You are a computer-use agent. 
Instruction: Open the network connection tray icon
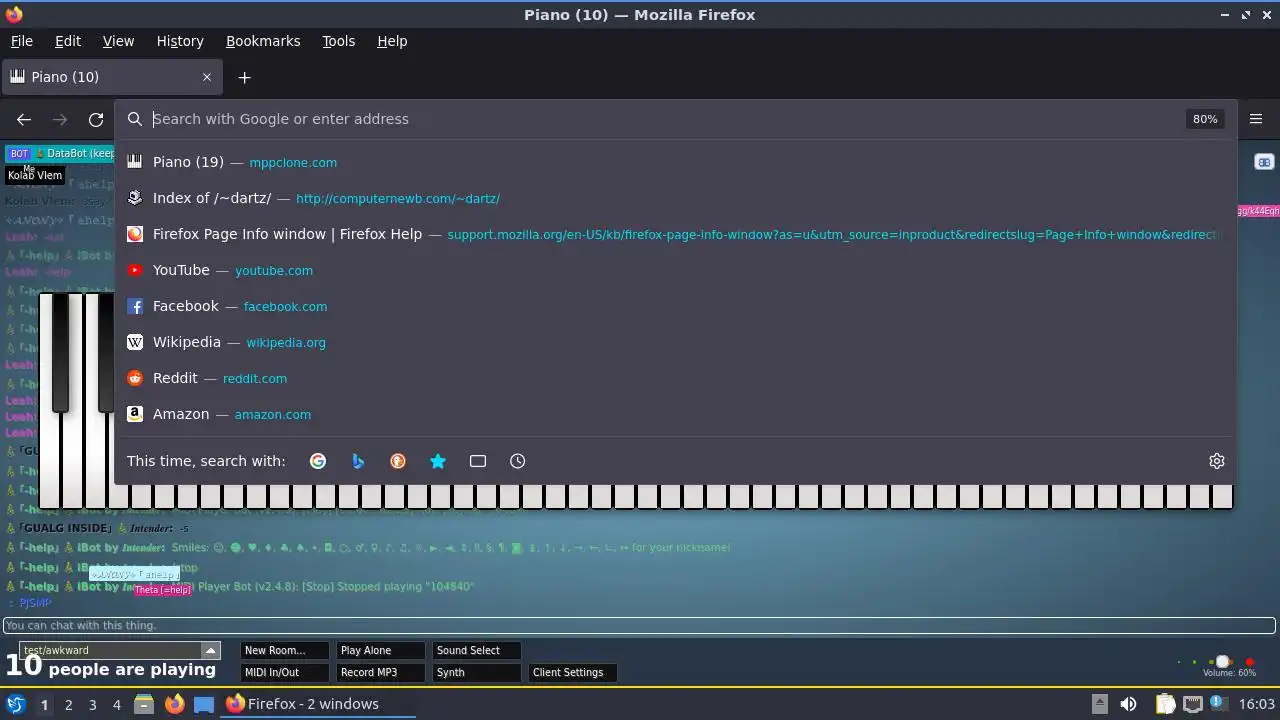click(1192, 704)
